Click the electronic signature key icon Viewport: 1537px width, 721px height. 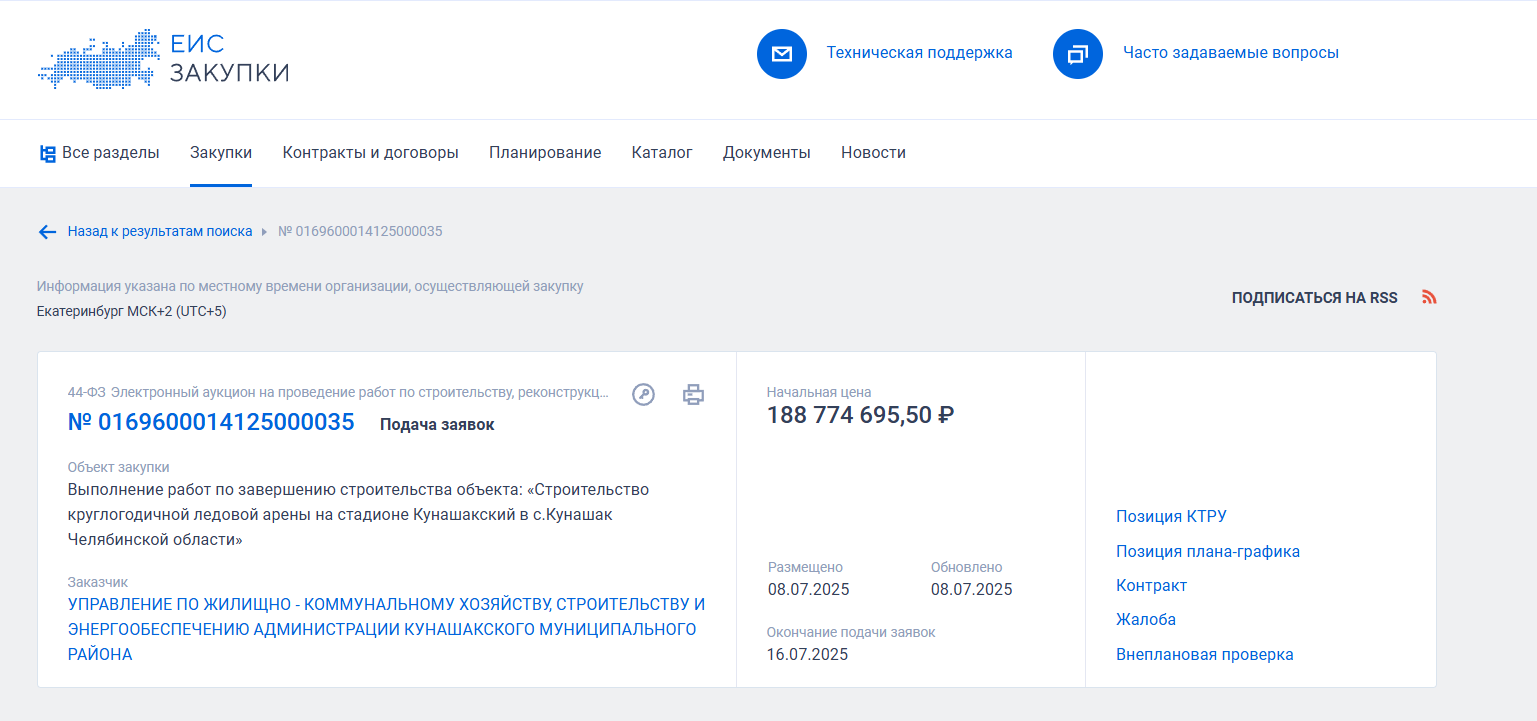tap(643, 395)
